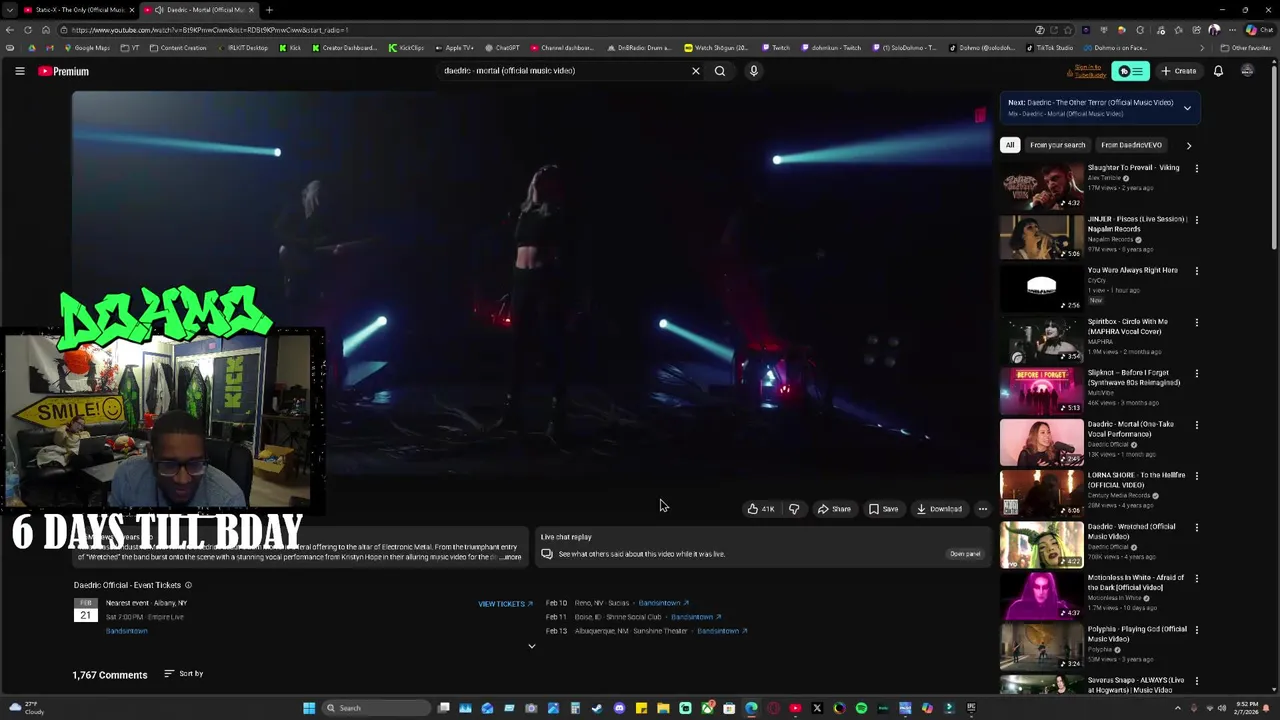Open Slaughter To Prevail Viking thumbnail
The height and width of the screenshot is (720, 1280).
point(1041,185)
